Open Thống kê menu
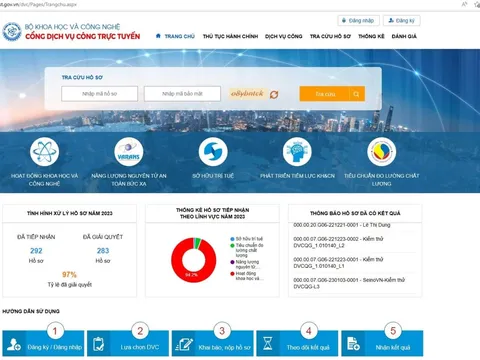 tap(371, 36)
